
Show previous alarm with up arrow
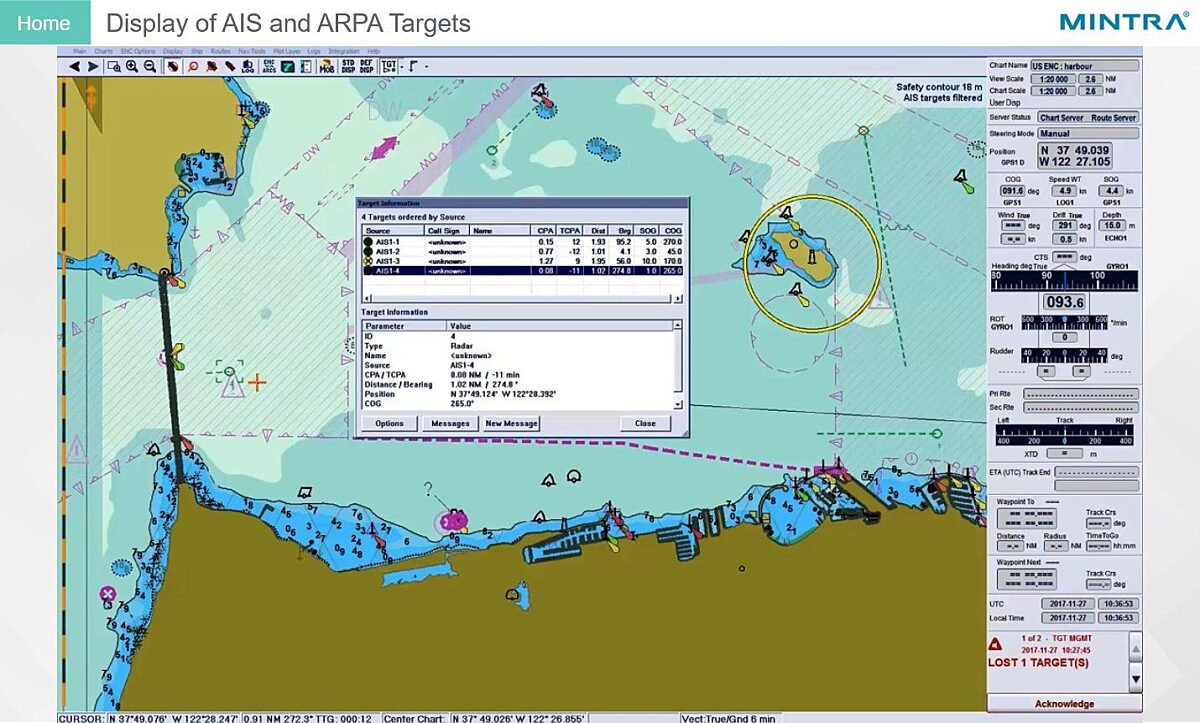pyautogui.click(x=1135, y=647)
